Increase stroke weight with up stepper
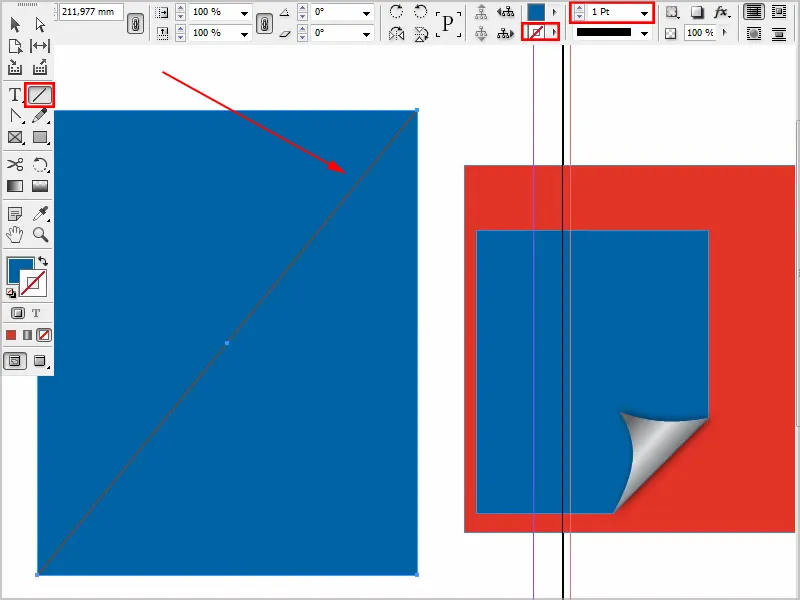 [x=579, y=8]
